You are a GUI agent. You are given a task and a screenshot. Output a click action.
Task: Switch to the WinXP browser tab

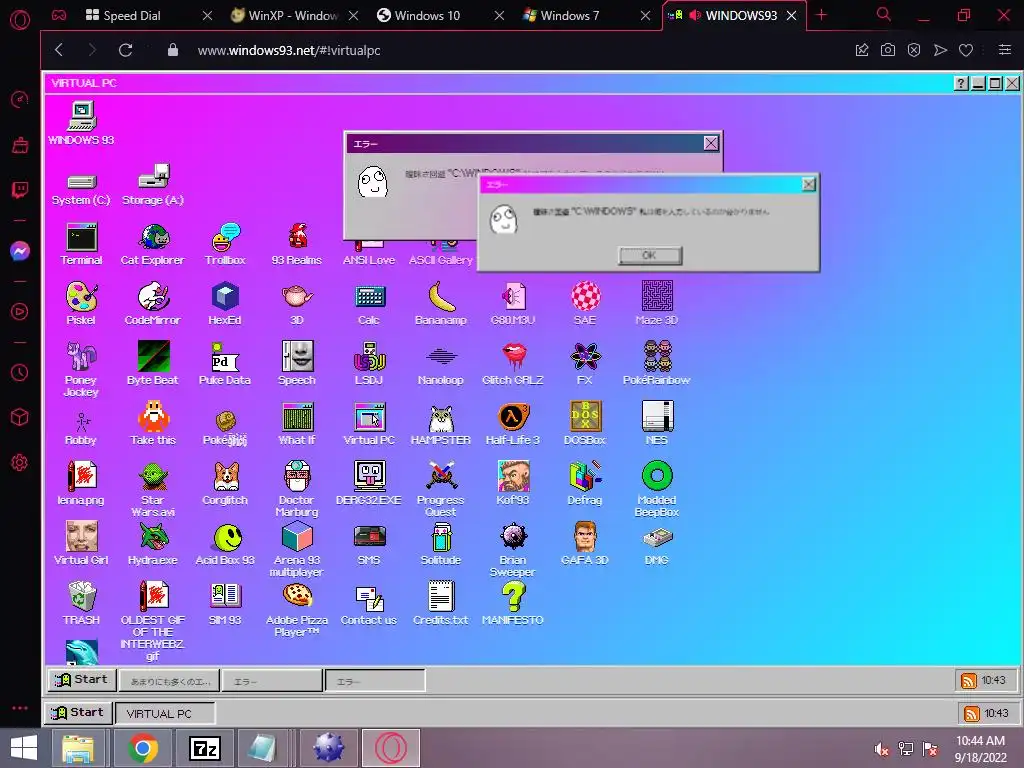[284, 16]
